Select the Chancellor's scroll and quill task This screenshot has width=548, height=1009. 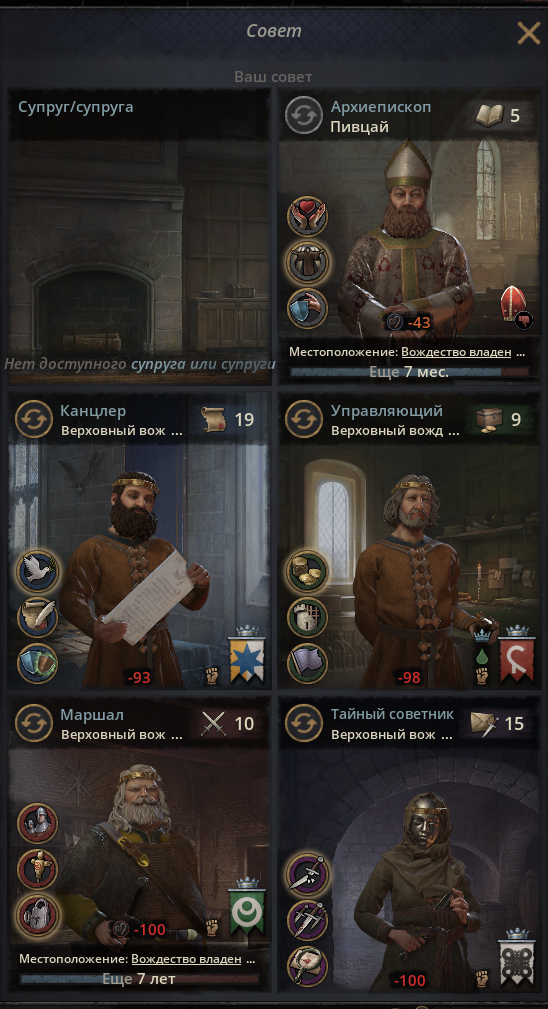pyautogui.click(x=38, y=617)
